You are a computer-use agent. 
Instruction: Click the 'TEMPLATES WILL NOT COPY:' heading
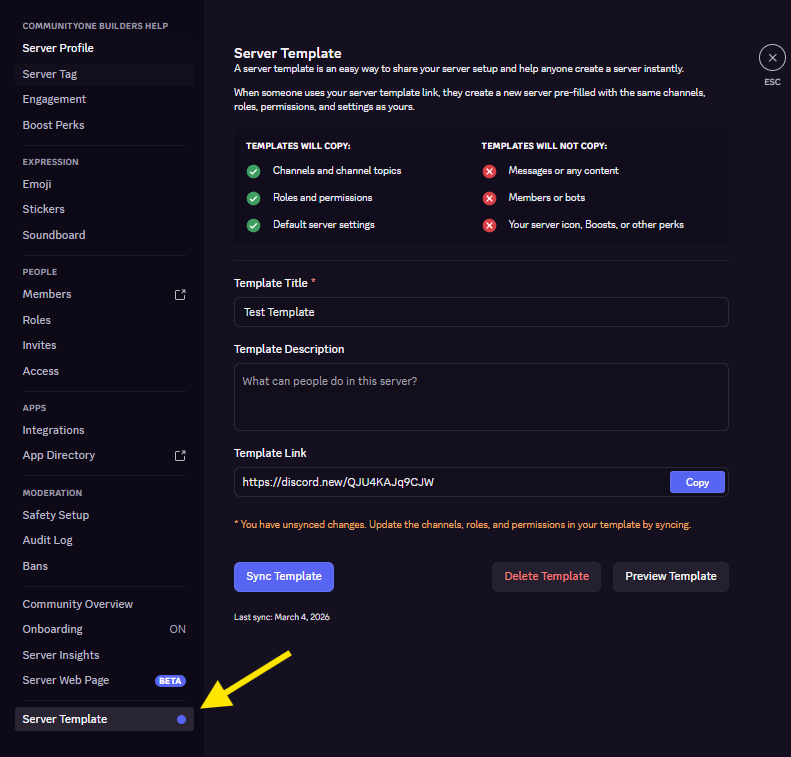544,146
